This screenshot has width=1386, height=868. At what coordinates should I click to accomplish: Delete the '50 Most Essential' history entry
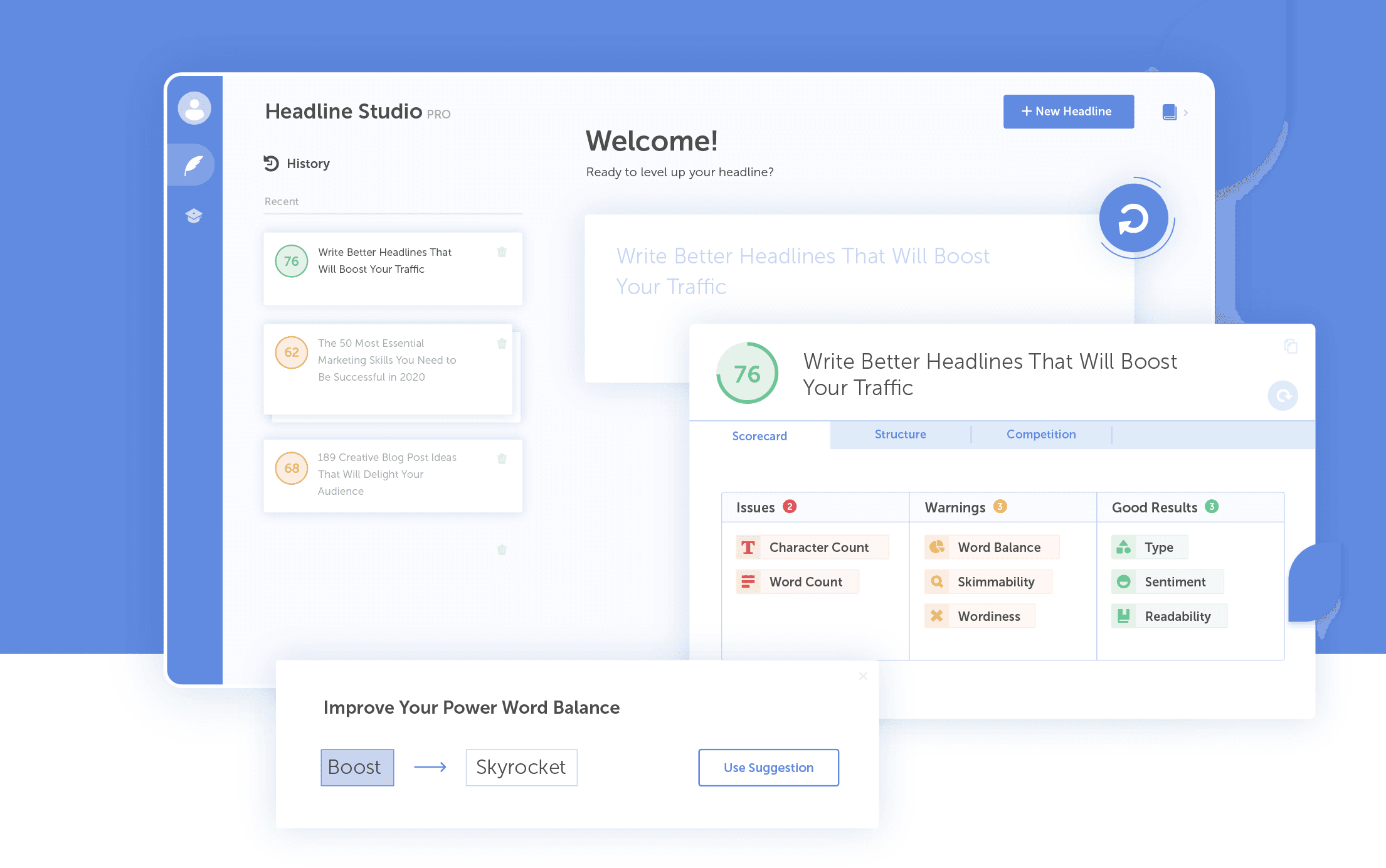tap(502, 343)
